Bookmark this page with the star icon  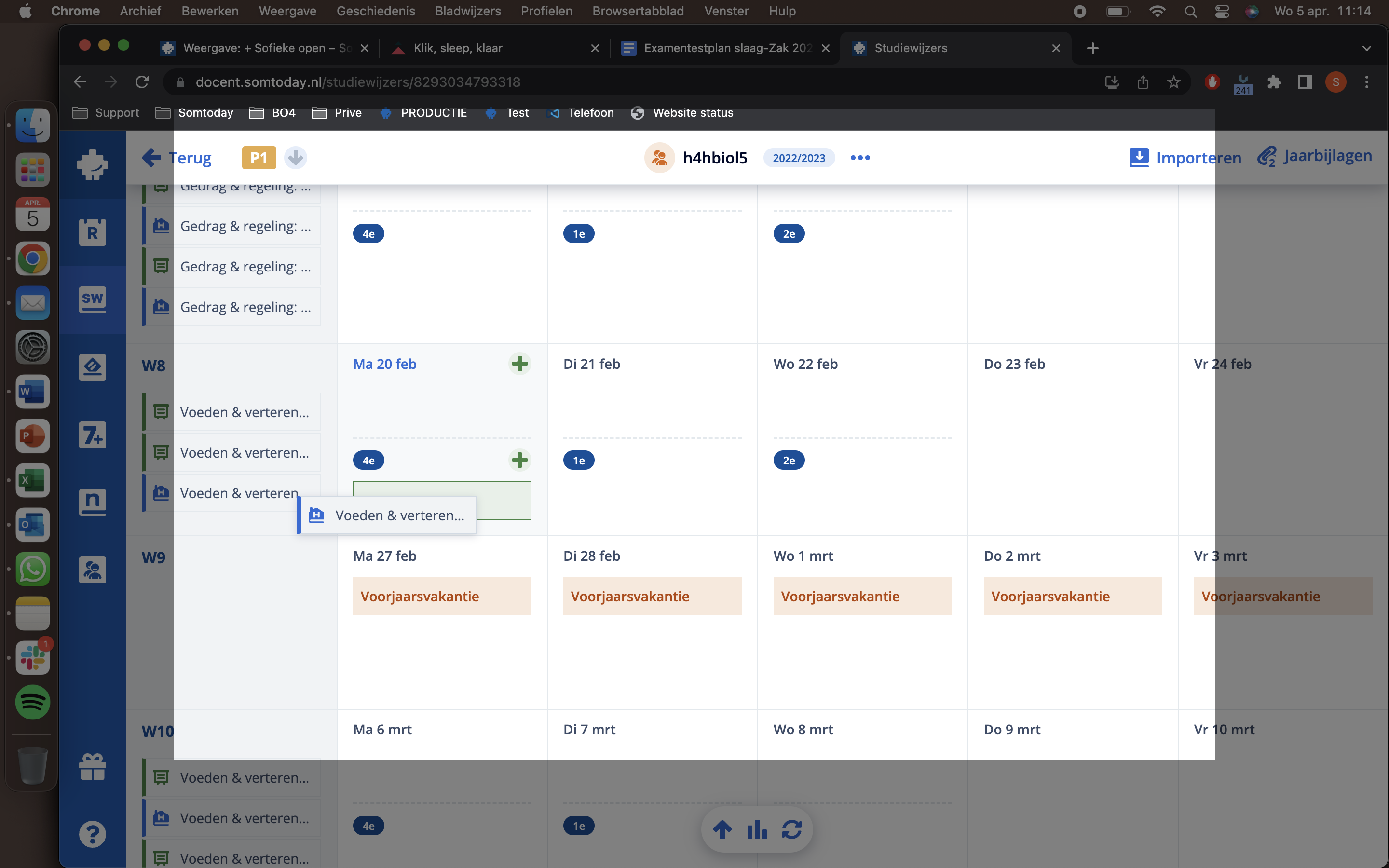pos(1173,82)
